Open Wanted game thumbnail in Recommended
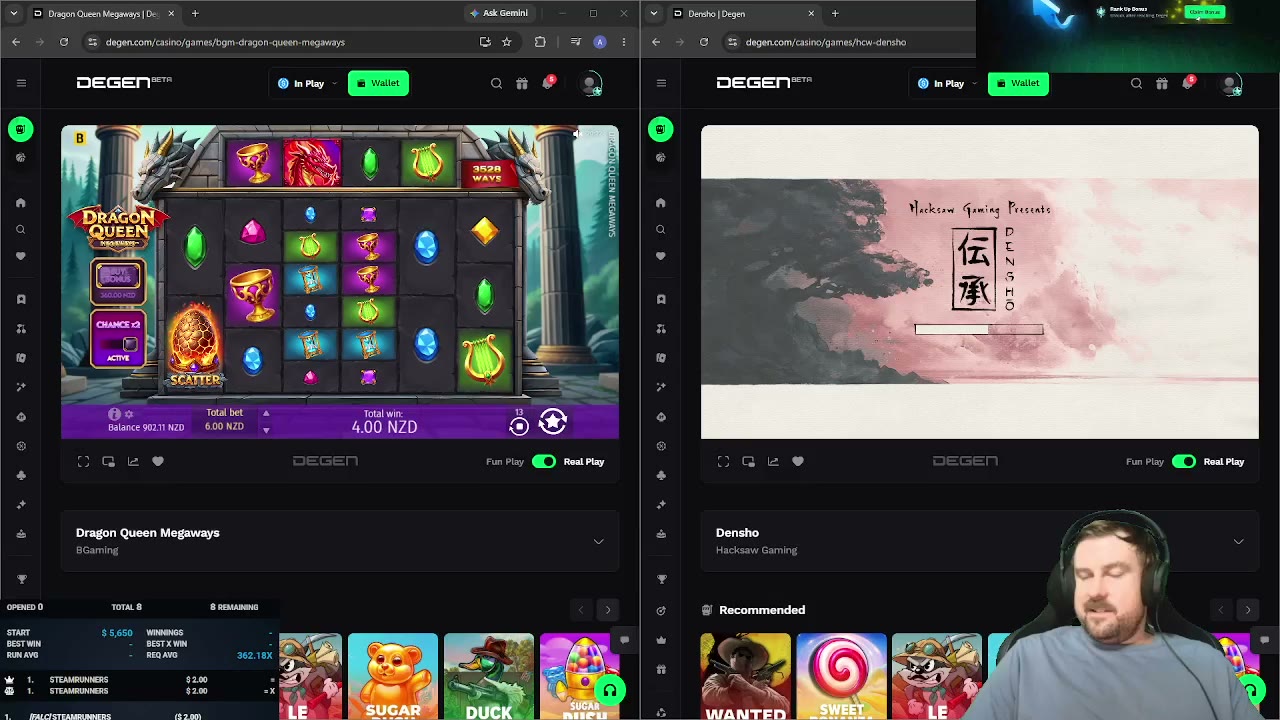Viewport: 1280px width, 720px height. [745, 677]
